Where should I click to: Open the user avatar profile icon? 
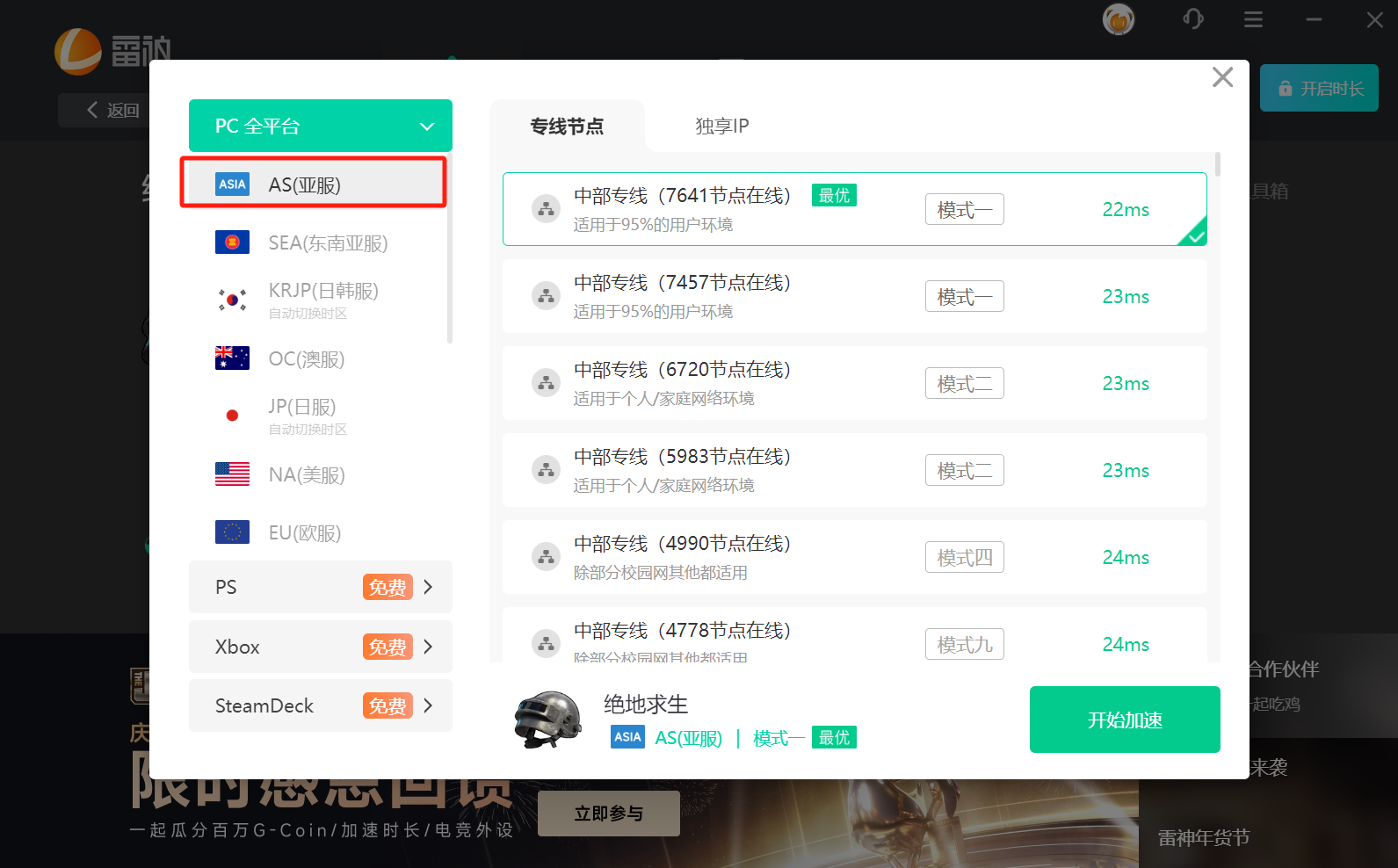pos(1119,18)
